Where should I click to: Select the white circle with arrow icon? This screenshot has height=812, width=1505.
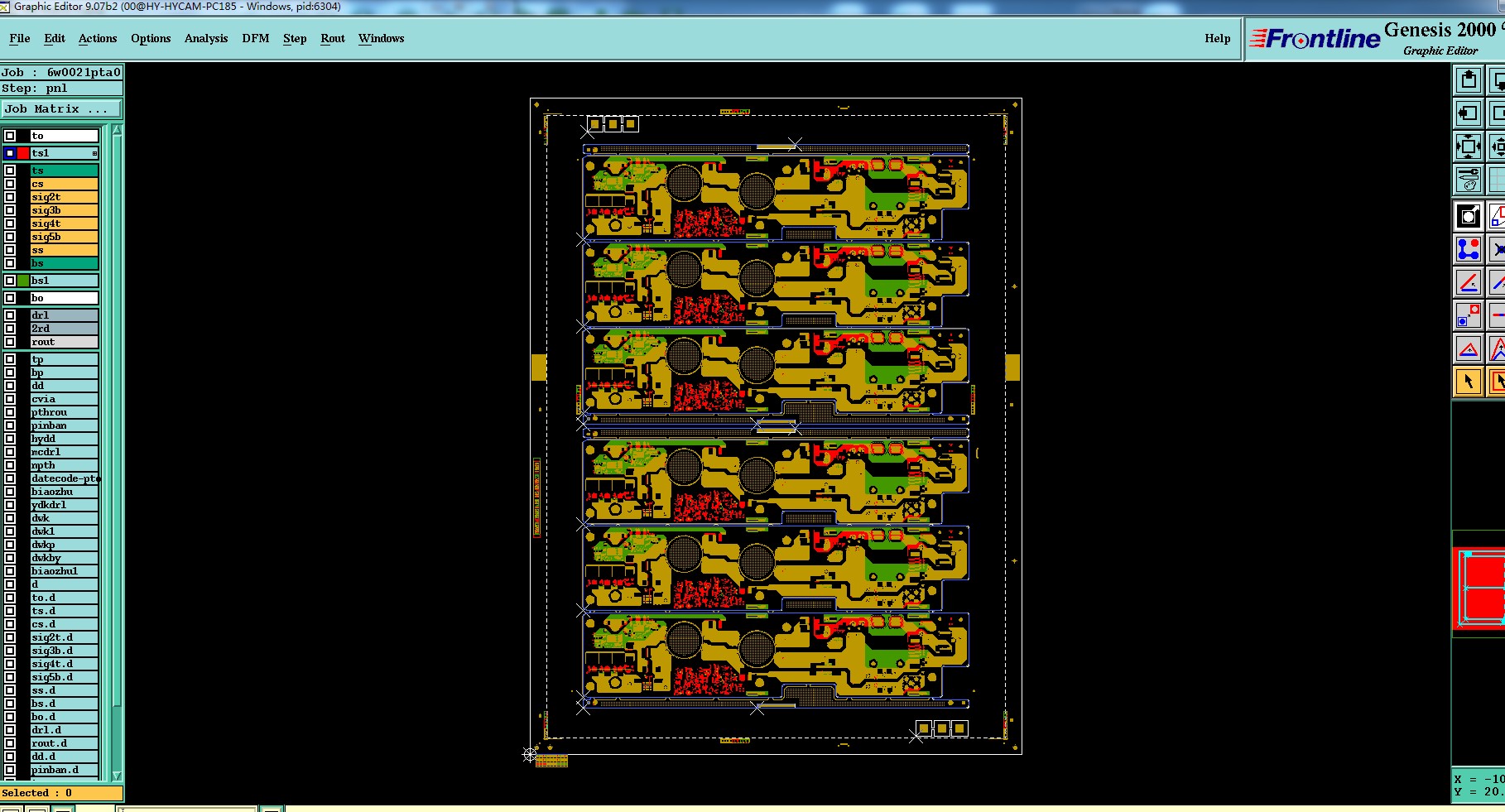click(x=1469, y=216)
